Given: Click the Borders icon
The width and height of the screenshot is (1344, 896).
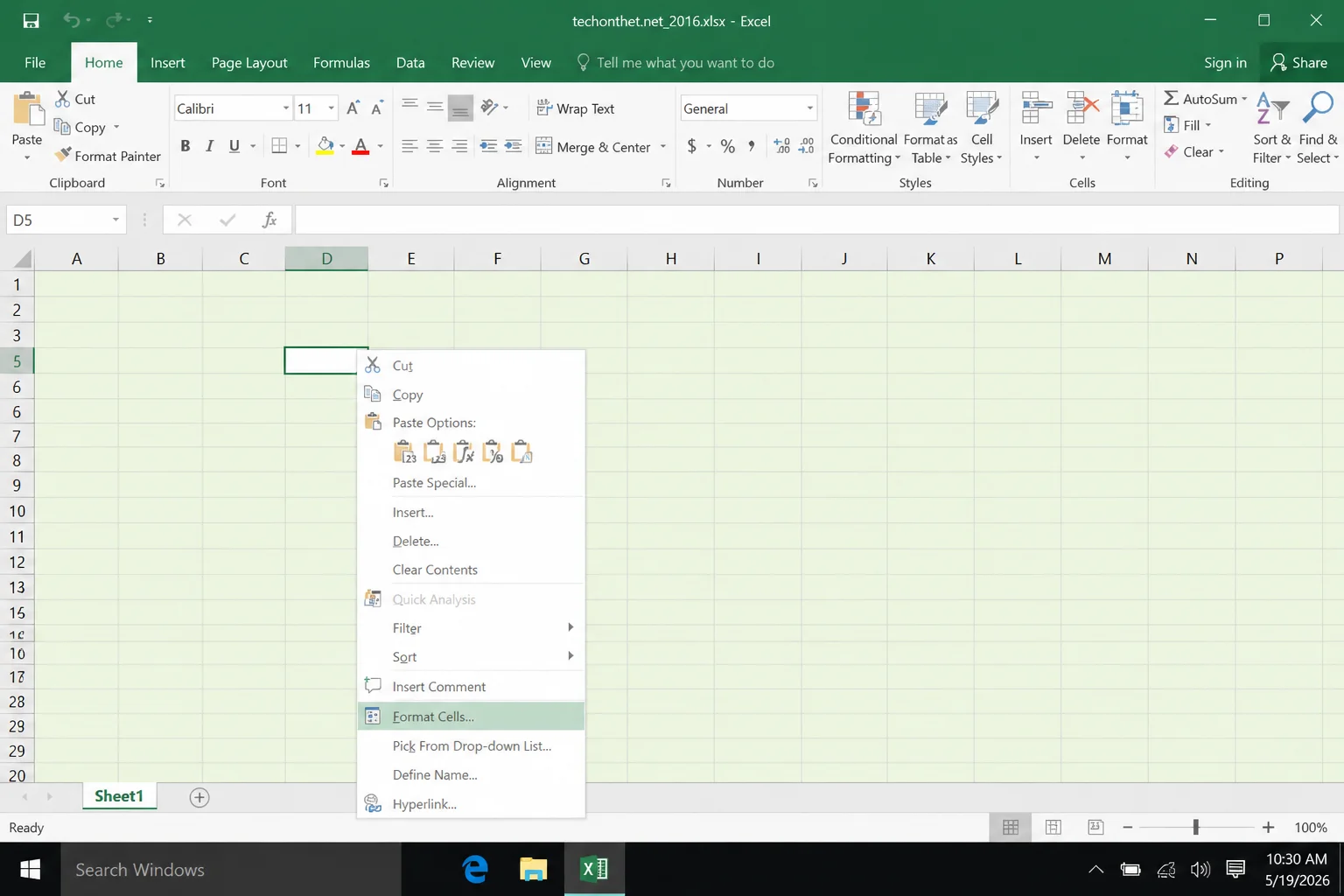Looking at the screenshot, I should pos(279,146).
